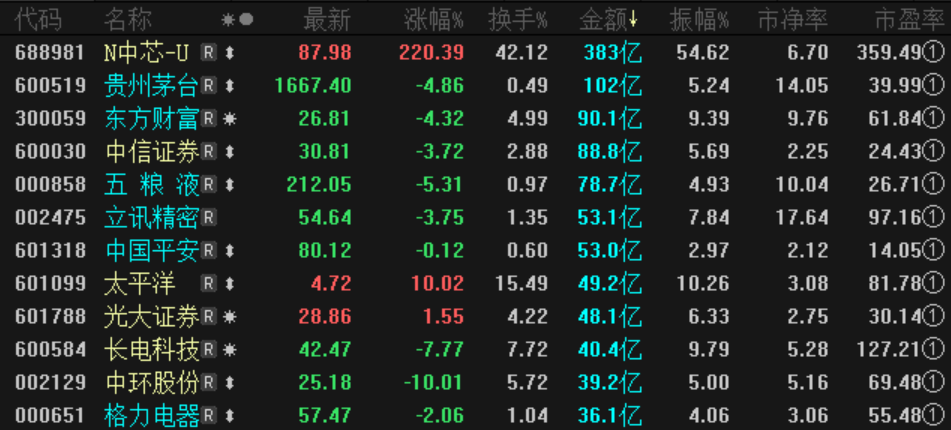951x430 pixels.
Task: Click the latest price 1667.40
Action: 313,86
